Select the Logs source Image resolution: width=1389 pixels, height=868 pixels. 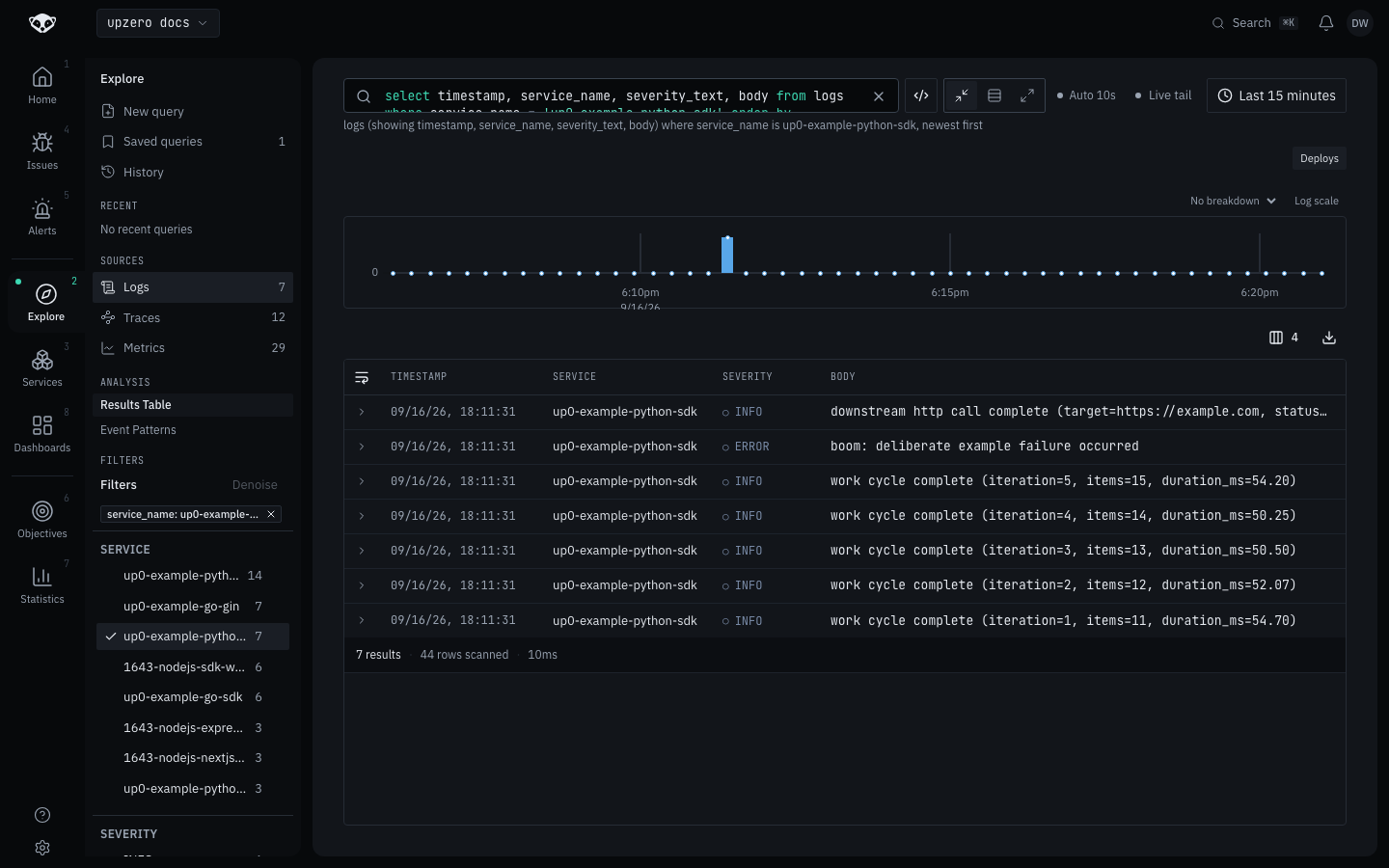tap(193, 287)
